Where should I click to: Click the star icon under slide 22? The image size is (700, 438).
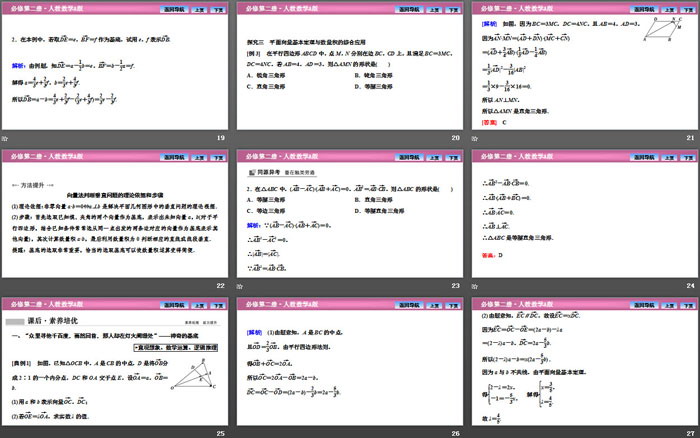coord(6,285)
